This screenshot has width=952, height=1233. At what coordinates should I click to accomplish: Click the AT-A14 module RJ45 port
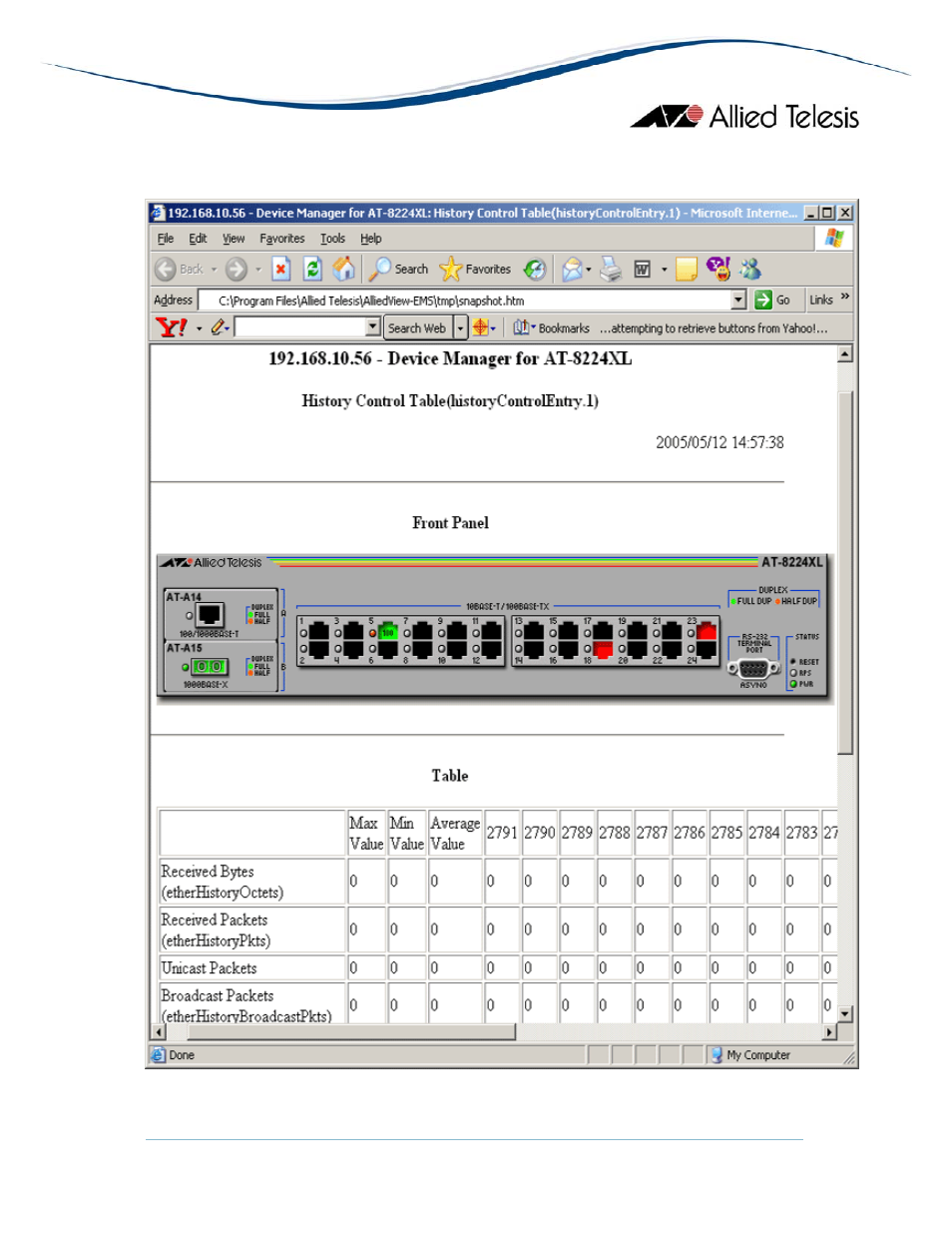point(210,615)
